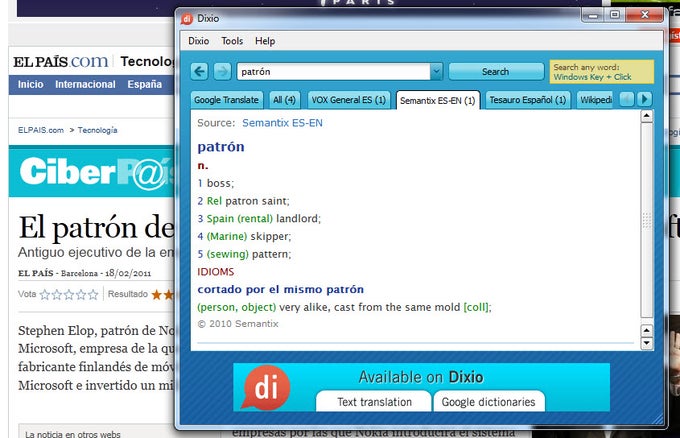The width and height of the screenshot is (680, 438).
Task: Open the Dixio menu
Action: coord(199,41)
